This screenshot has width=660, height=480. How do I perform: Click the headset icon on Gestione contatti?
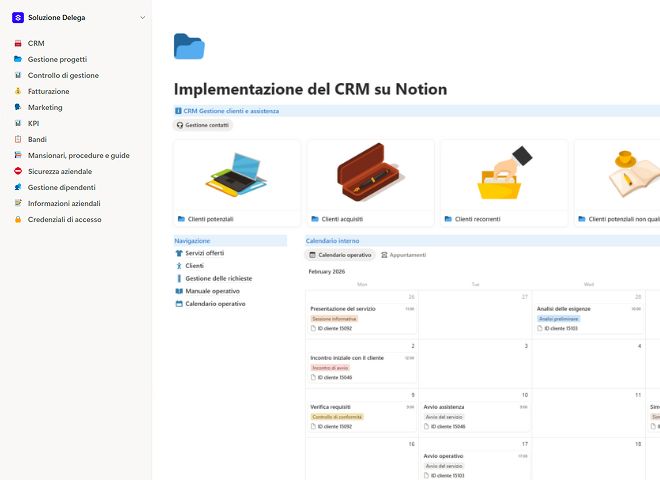[180, 125]
